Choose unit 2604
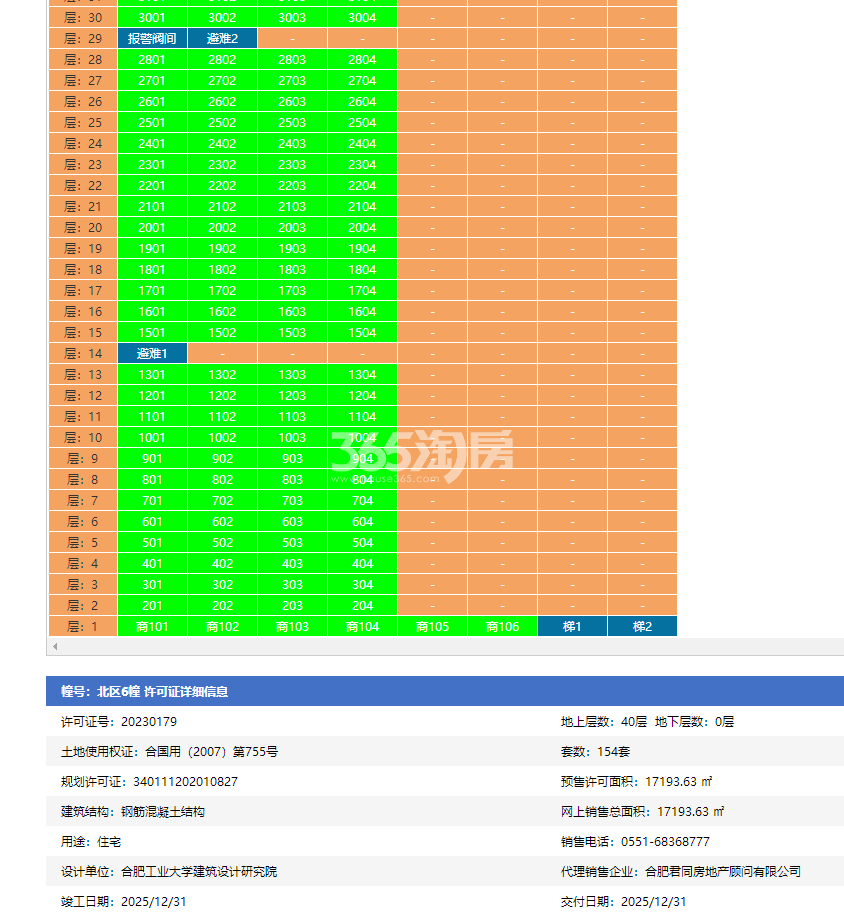 click(363, 101)
